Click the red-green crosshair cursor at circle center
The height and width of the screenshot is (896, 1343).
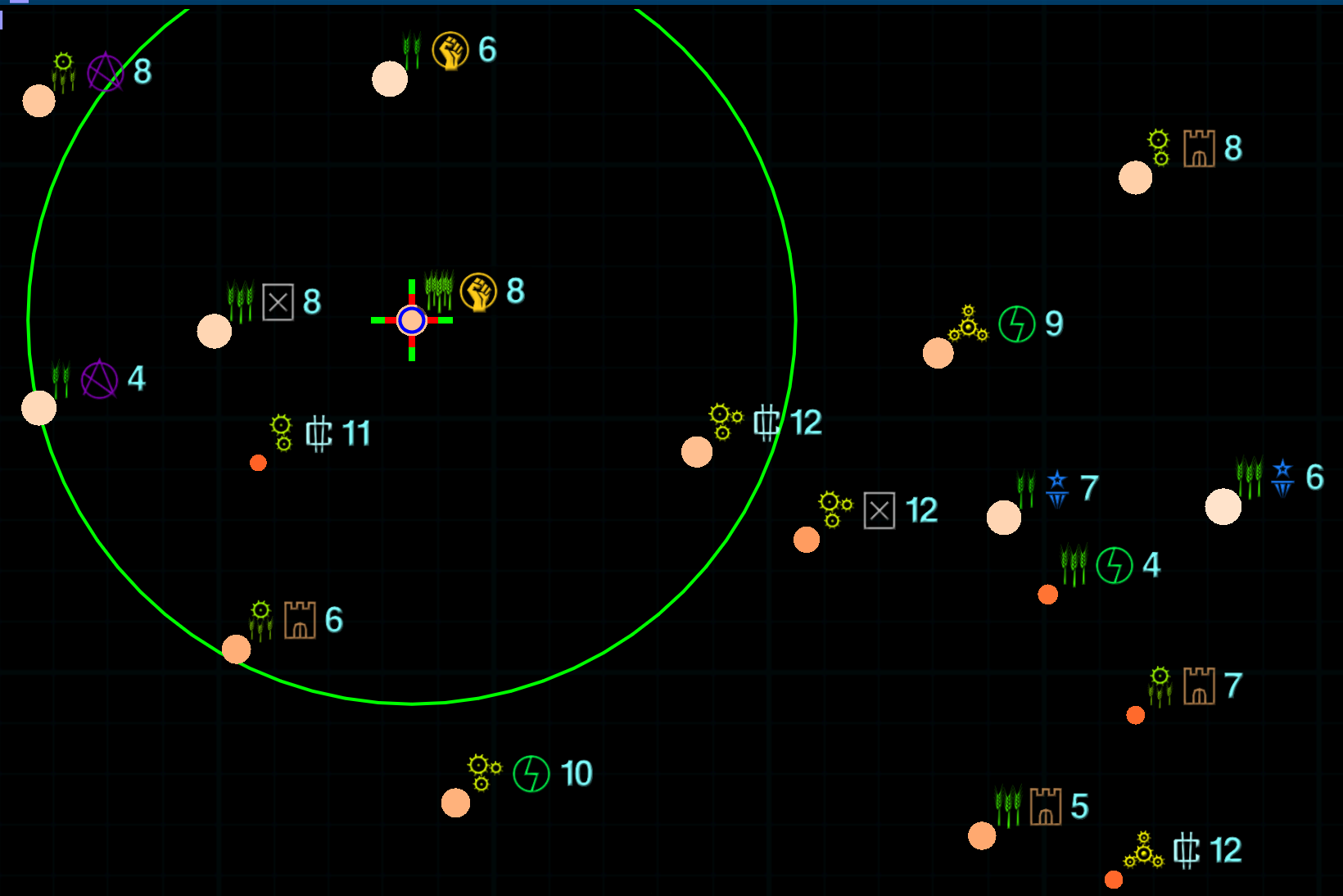pyautogui.click(x=412, y=320)
